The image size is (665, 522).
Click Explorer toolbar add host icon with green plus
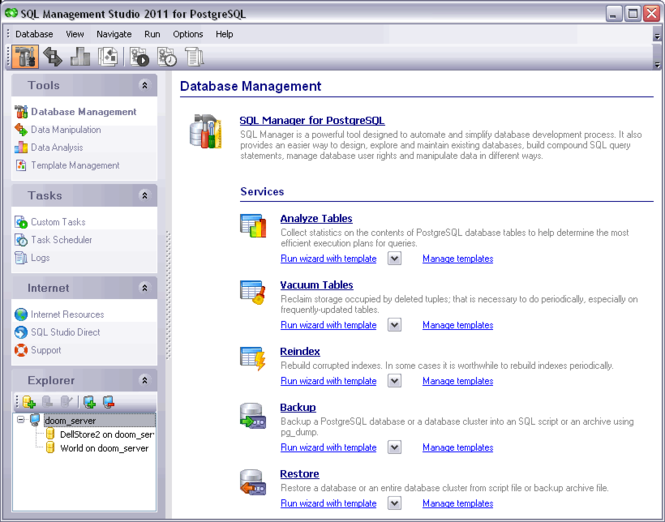pyautogui.click(x=89, y=402)
